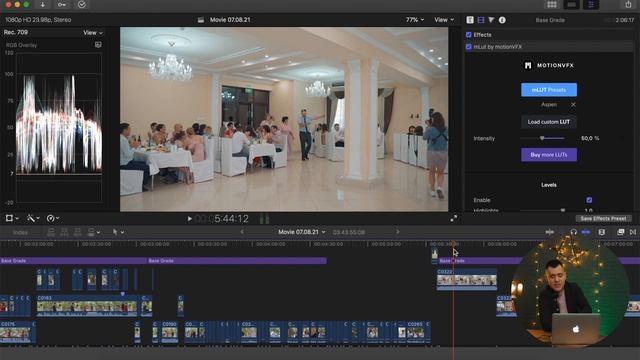The width and height of the screenshot is (640, 360).
Task: Click the mLUT Presets button
Action: (x=549, y=90)
